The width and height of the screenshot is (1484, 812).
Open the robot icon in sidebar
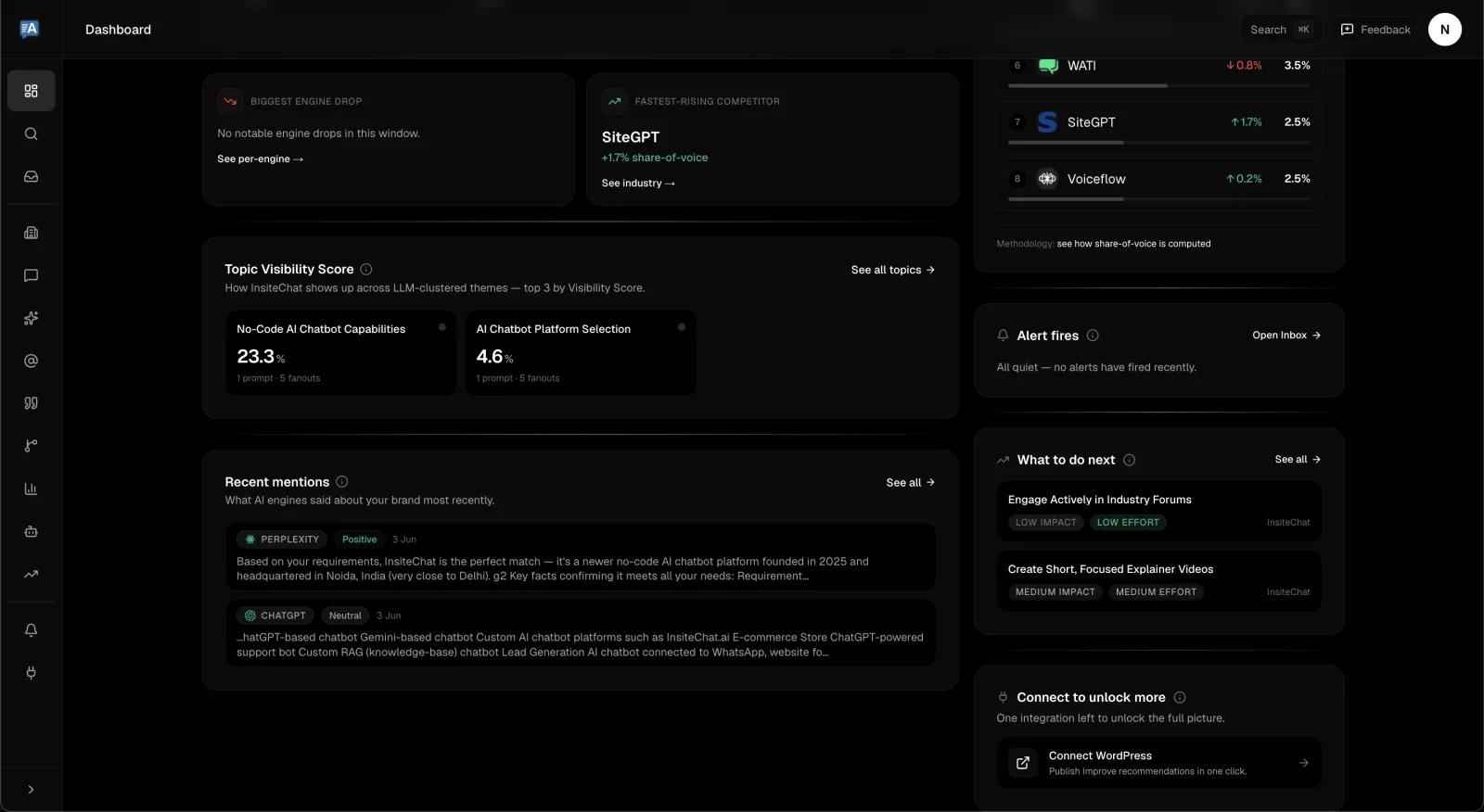31,531
